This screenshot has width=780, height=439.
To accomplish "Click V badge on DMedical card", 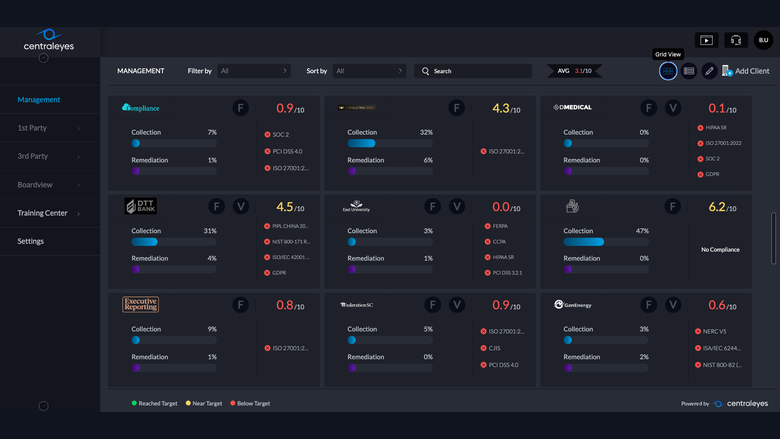I will 673,108.
